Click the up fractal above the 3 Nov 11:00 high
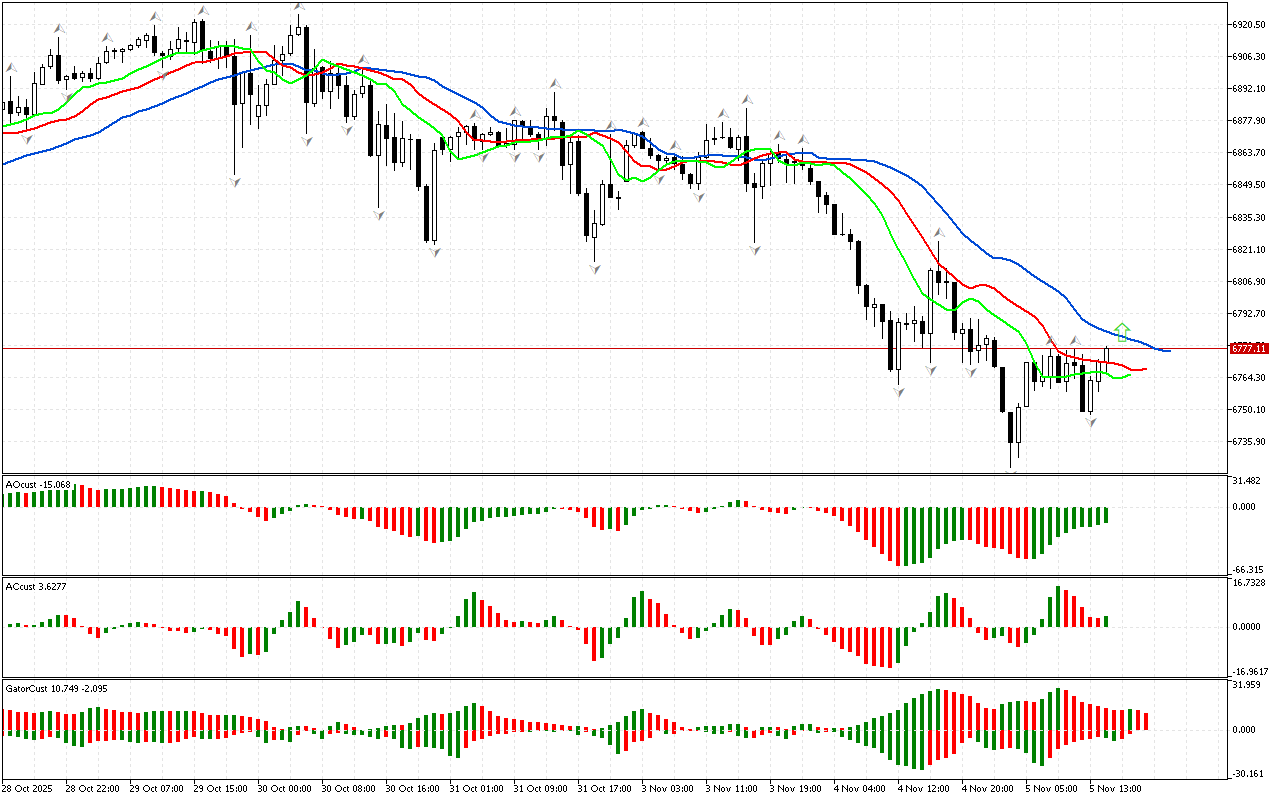Viewport: 1280px width, 800px height. pyautogui.click(x=746, y=99)
